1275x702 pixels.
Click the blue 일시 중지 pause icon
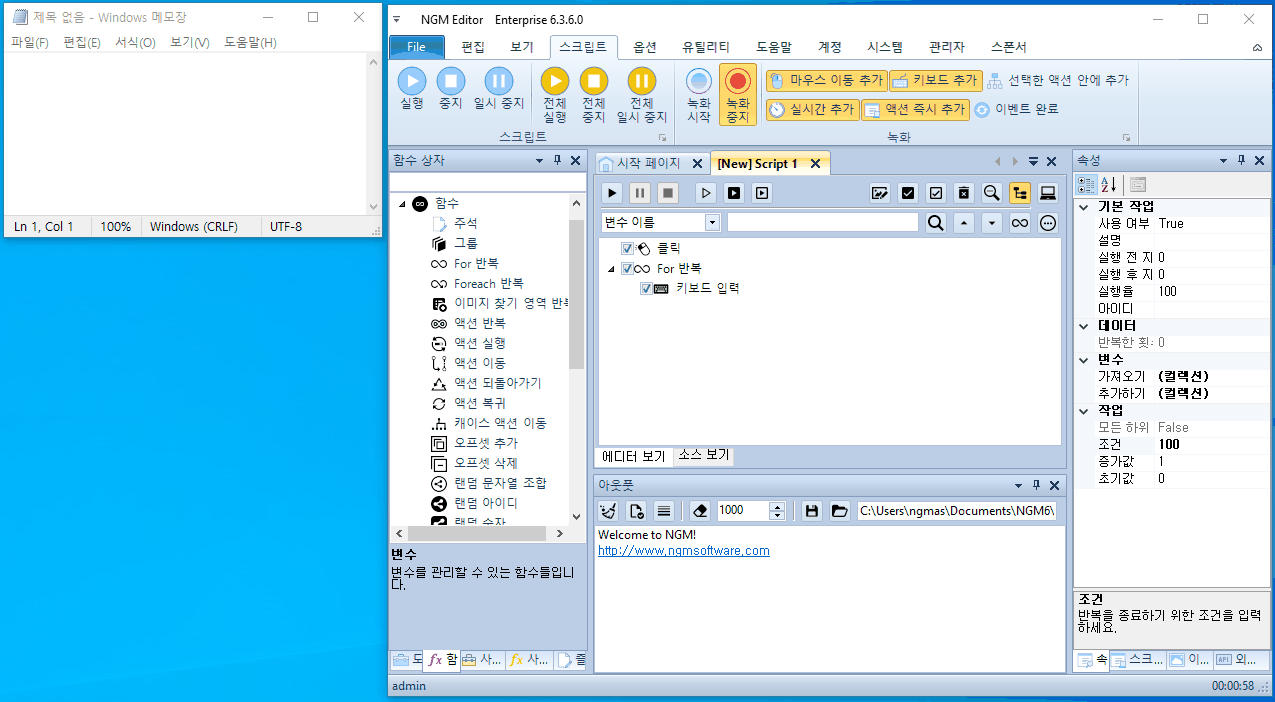click(x=499, y=81)
